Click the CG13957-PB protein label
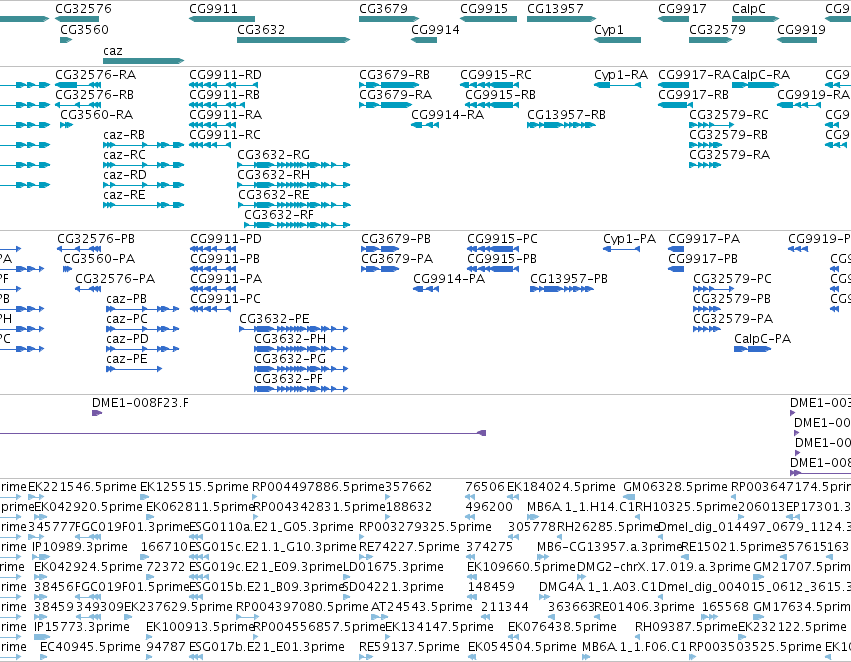851x662 pixels. click(569, 279)
